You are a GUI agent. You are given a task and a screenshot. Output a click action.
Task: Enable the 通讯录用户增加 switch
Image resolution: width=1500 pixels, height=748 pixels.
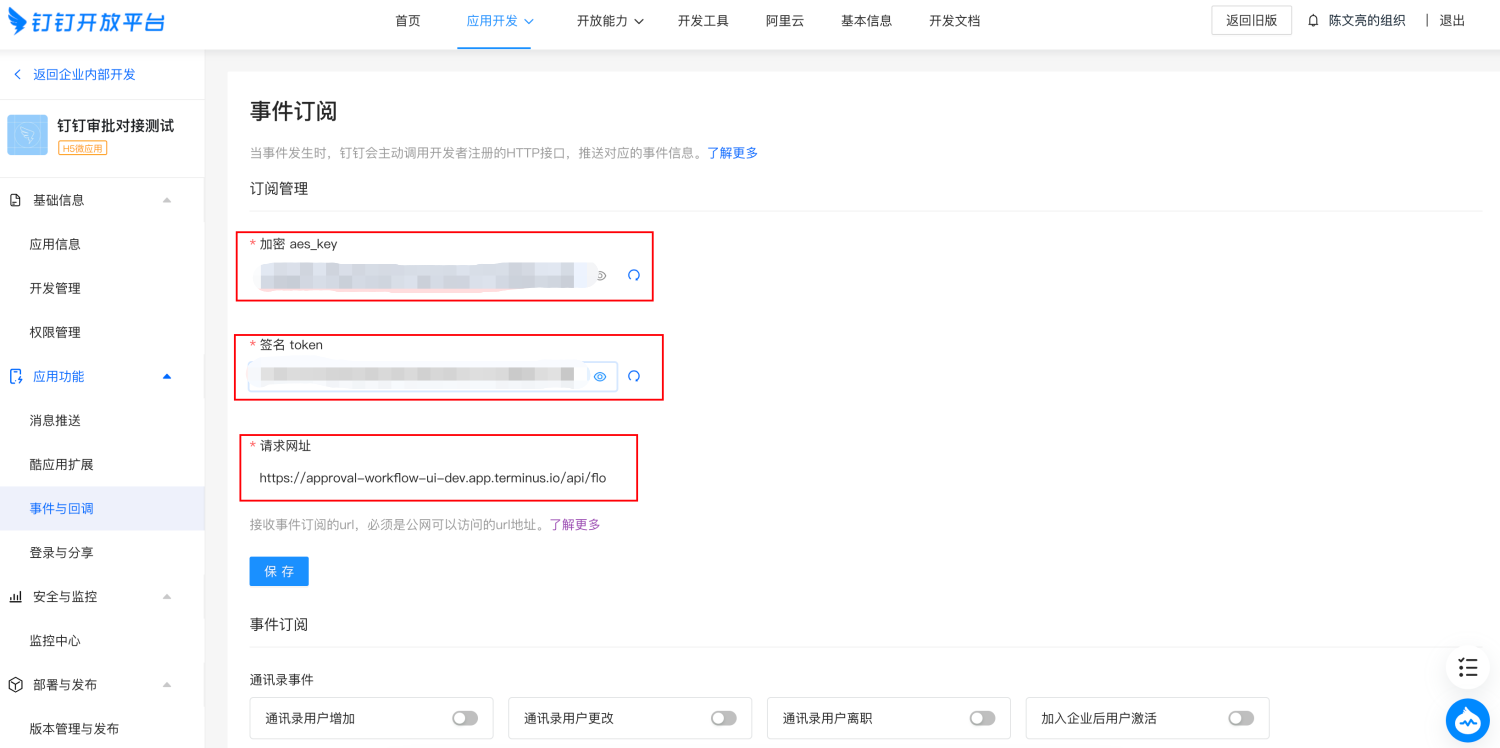[x=465, y=718]
